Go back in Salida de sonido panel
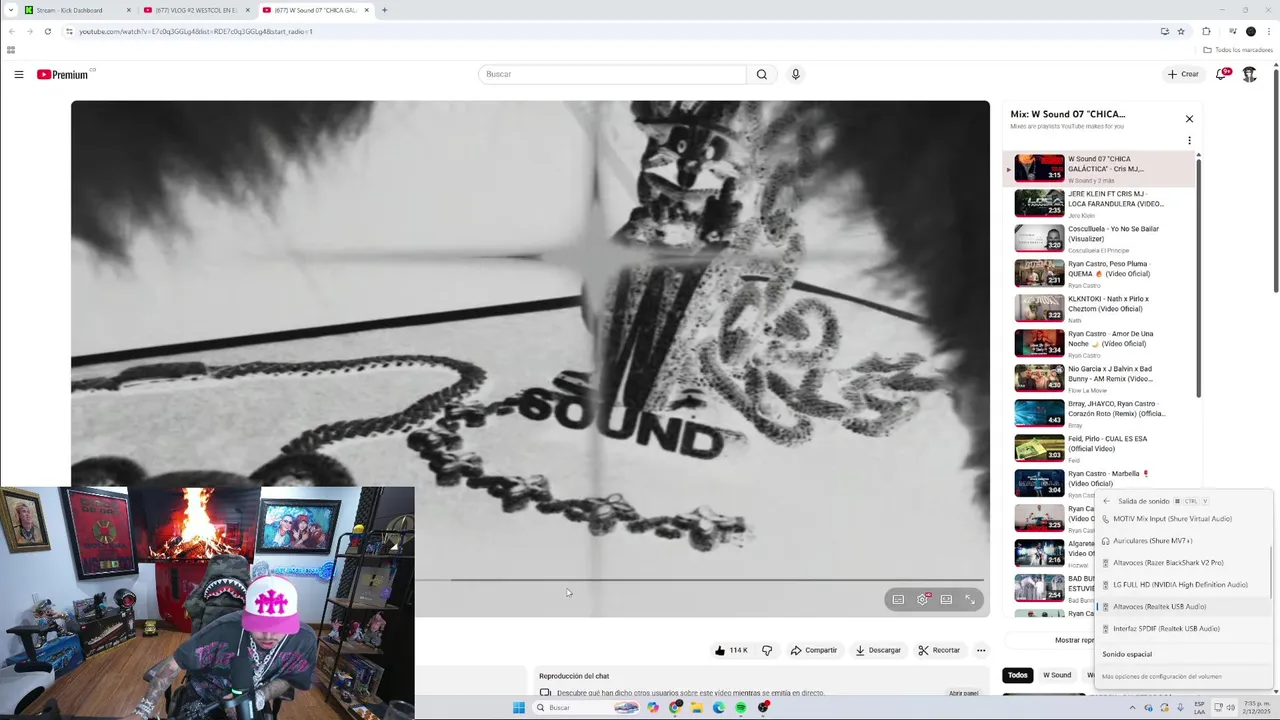 1106,501
